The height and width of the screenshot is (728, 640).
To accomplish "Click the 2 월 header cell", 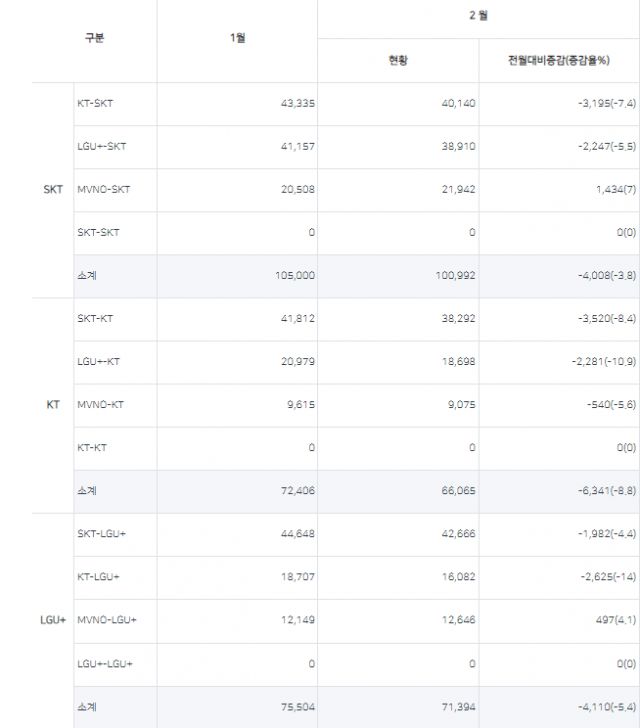I will tap(478, 16).
